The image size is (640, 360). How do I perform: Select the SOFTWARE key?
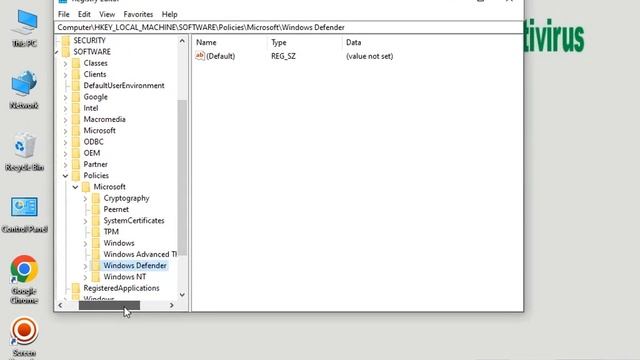point(92,52)
